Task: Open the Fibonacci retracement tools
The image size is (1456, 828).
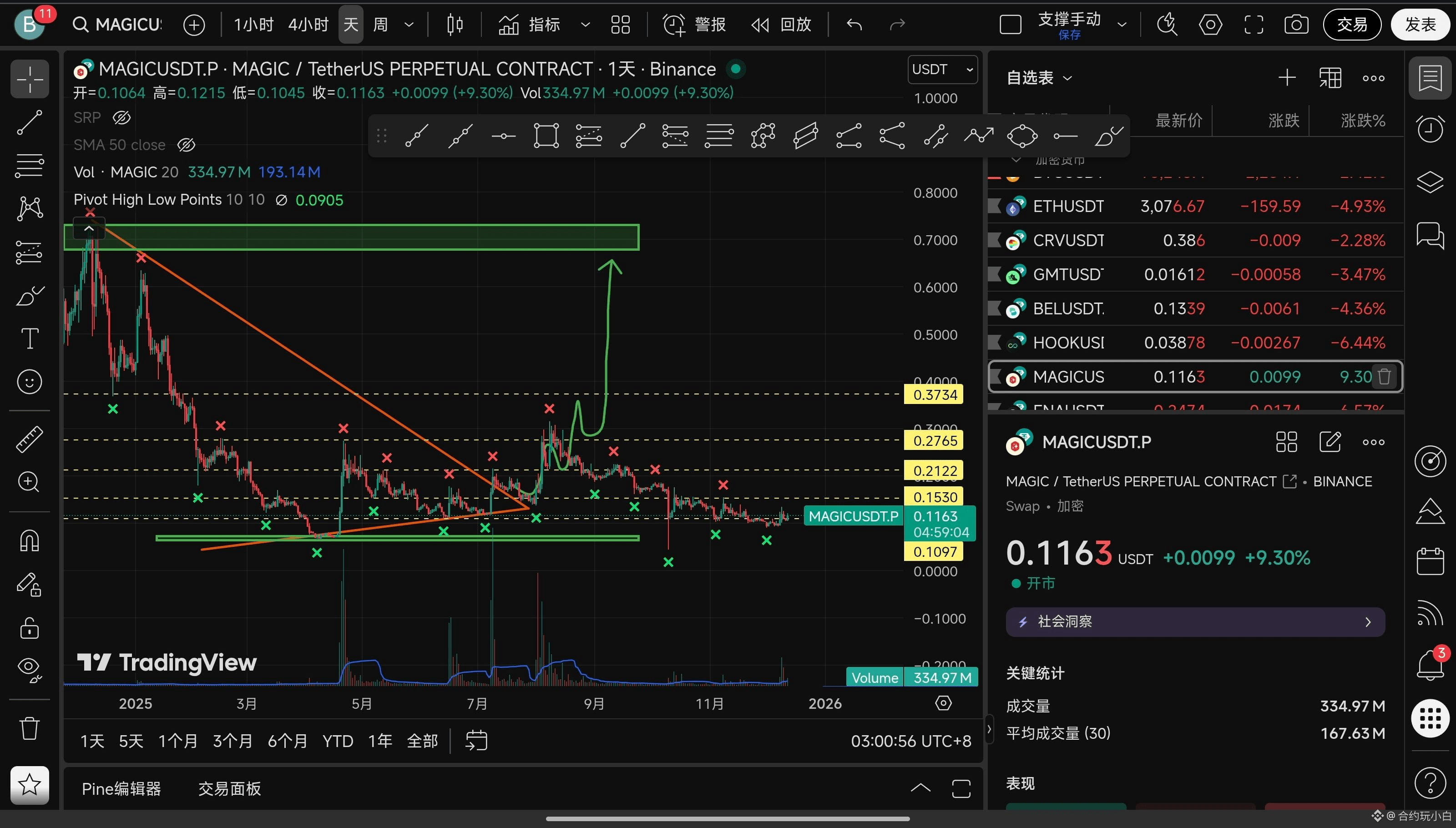Action: coord(30,166)
